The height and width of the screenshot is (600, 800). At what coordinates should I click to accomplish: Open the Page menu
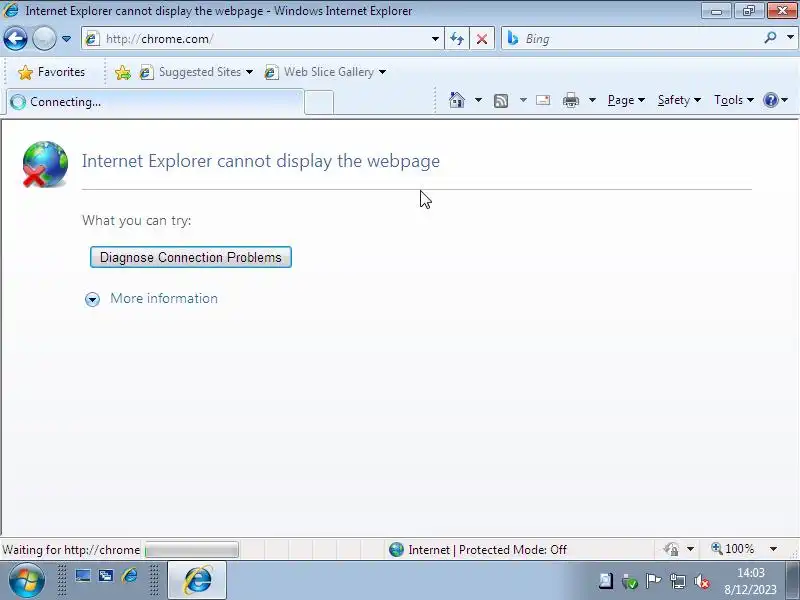click(626, 100)
